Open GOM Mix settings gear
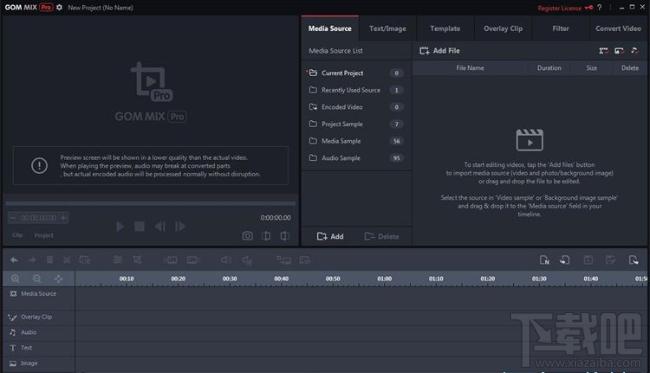This screenshot has width=650, height=373. [x=59, y=7]
